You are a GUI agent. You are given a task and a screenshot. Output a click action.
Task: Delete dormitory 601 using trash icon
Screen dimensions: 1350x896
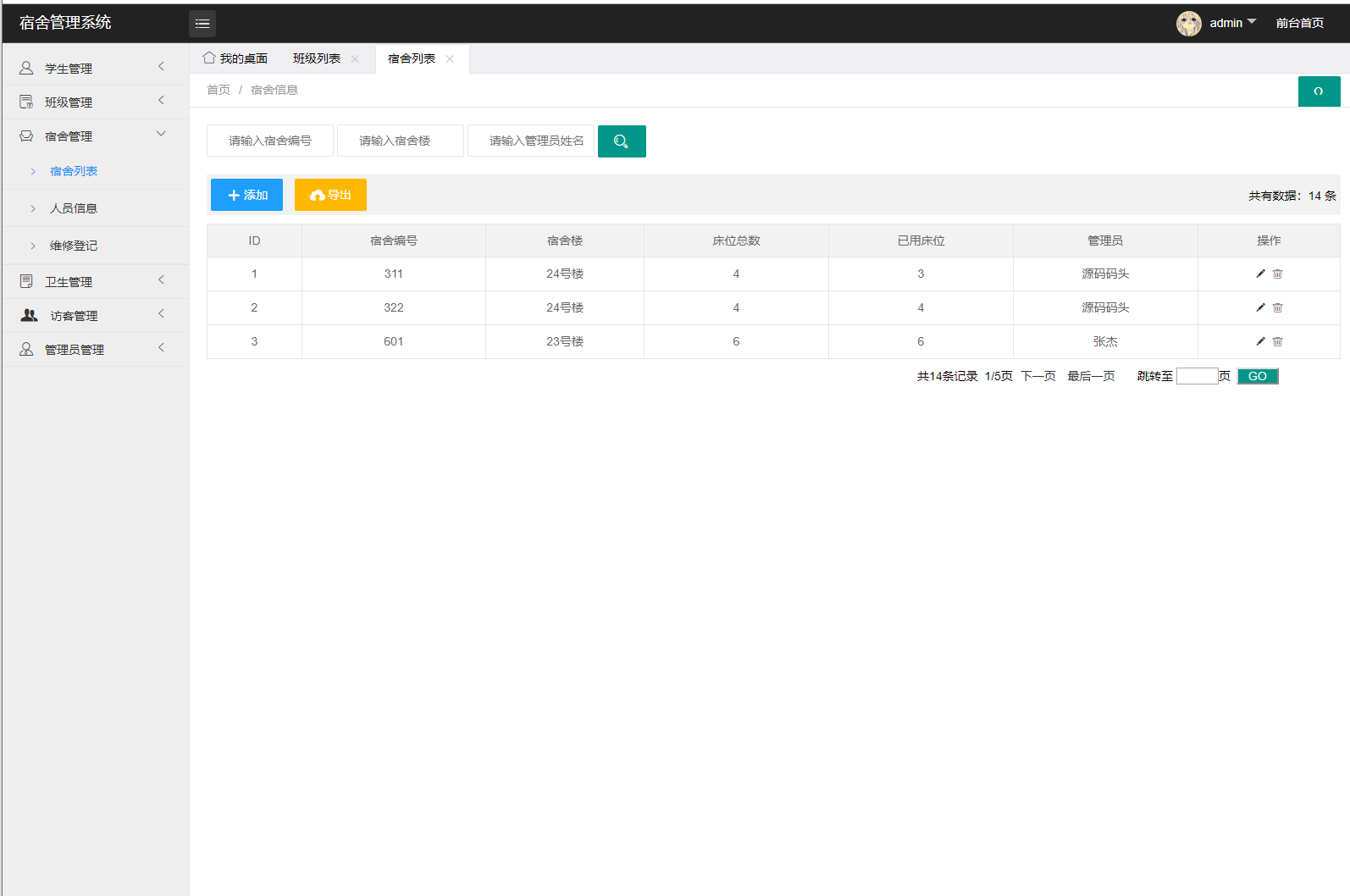point(1278,341)
